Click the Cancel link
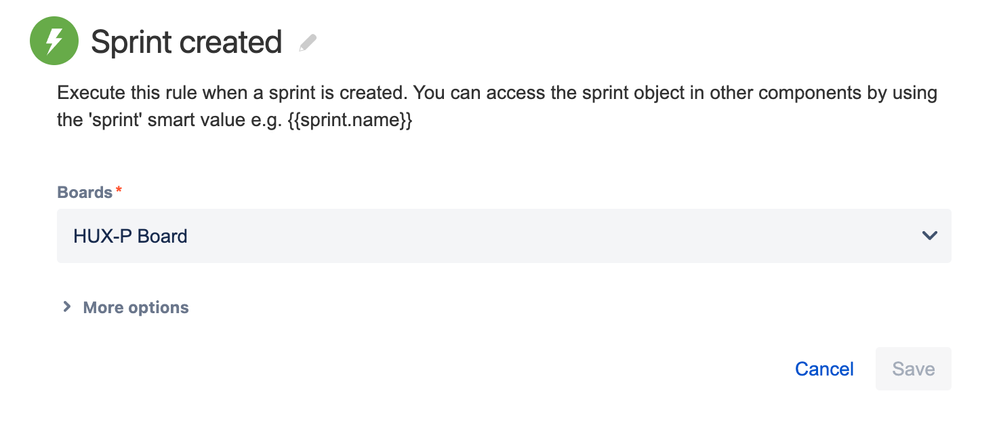Image resolution: width=999 pixels, height=423 pixels. coord(824,369)
